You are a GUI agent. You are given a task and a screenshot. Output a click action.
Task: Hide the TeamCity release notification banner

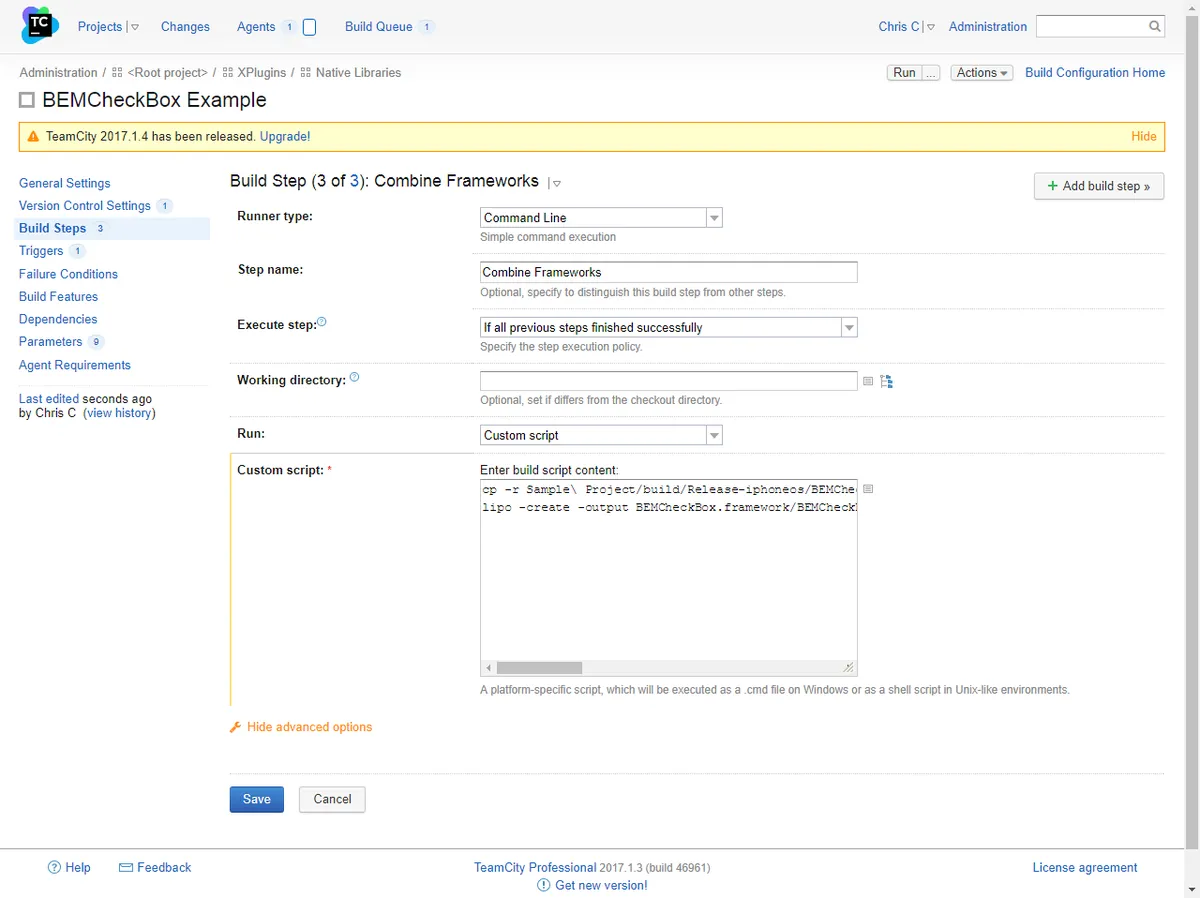(1144, 137)
